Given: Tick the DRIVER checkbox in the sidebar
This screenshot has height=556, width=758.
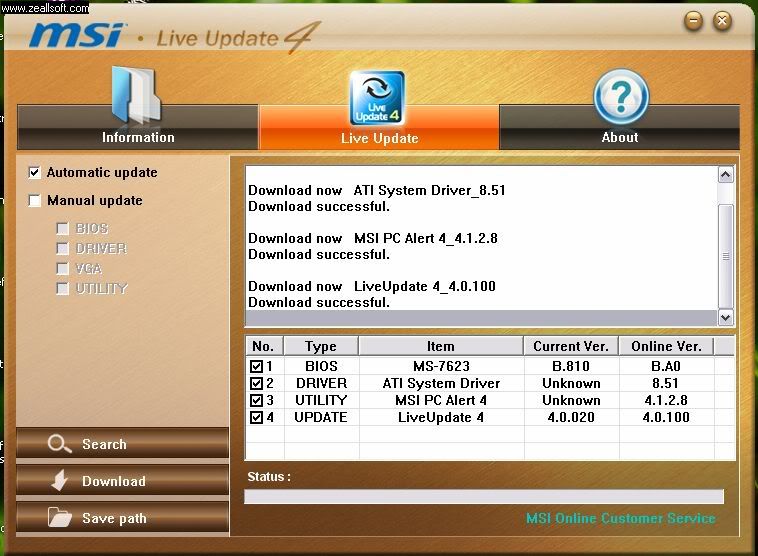Looking at the screenshot, I should pyautogui.click(x=62, y=249).
